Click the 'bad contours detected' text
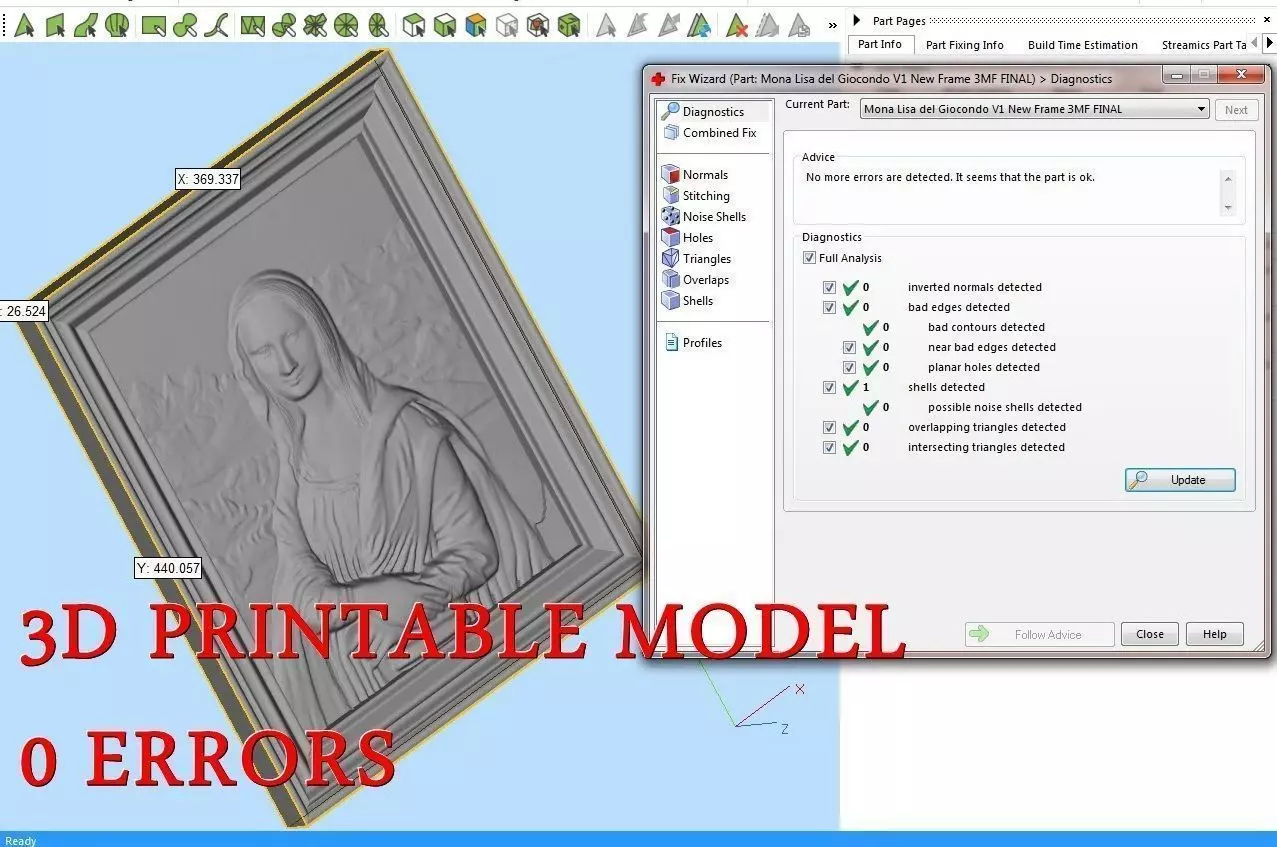This screenshot has width=1277, height=847. tap(986, 327)
